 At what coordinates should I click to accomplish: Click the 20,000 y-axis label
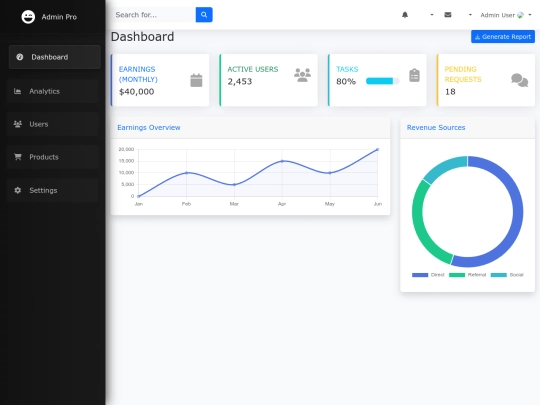pos(126,149)
